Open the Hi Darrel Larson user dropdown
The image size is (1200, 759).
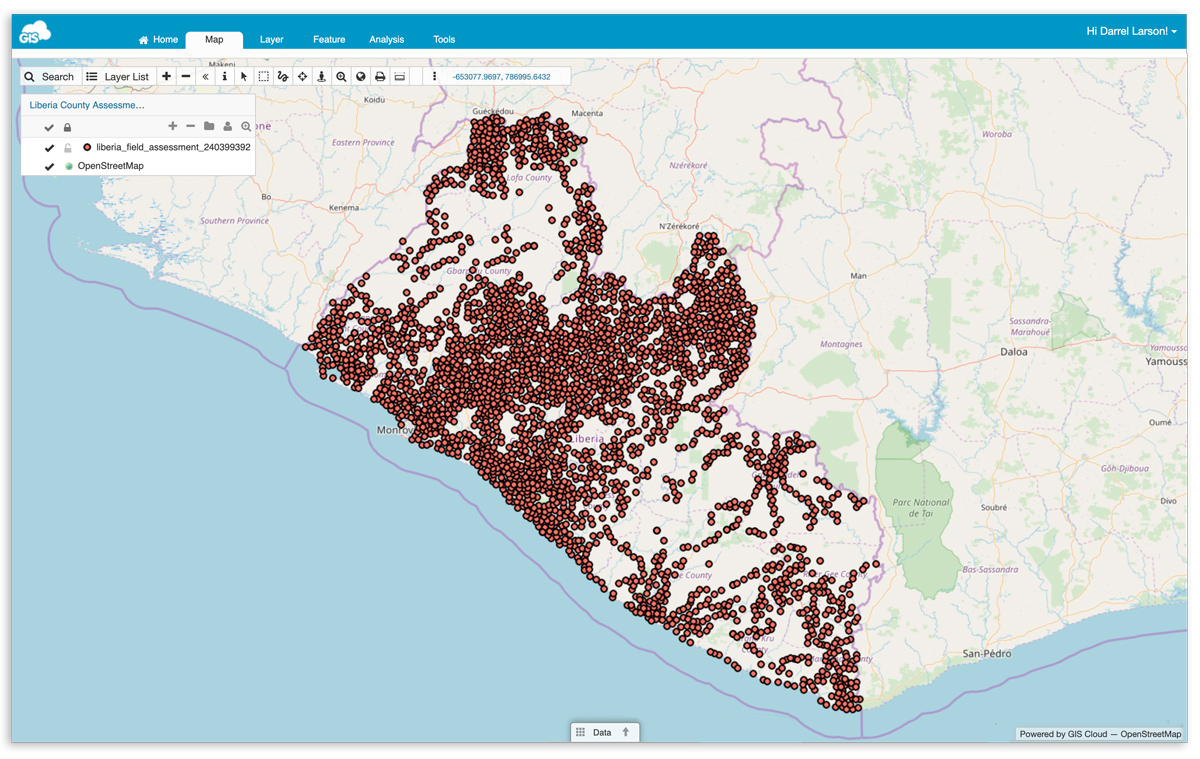point(1131,32)
